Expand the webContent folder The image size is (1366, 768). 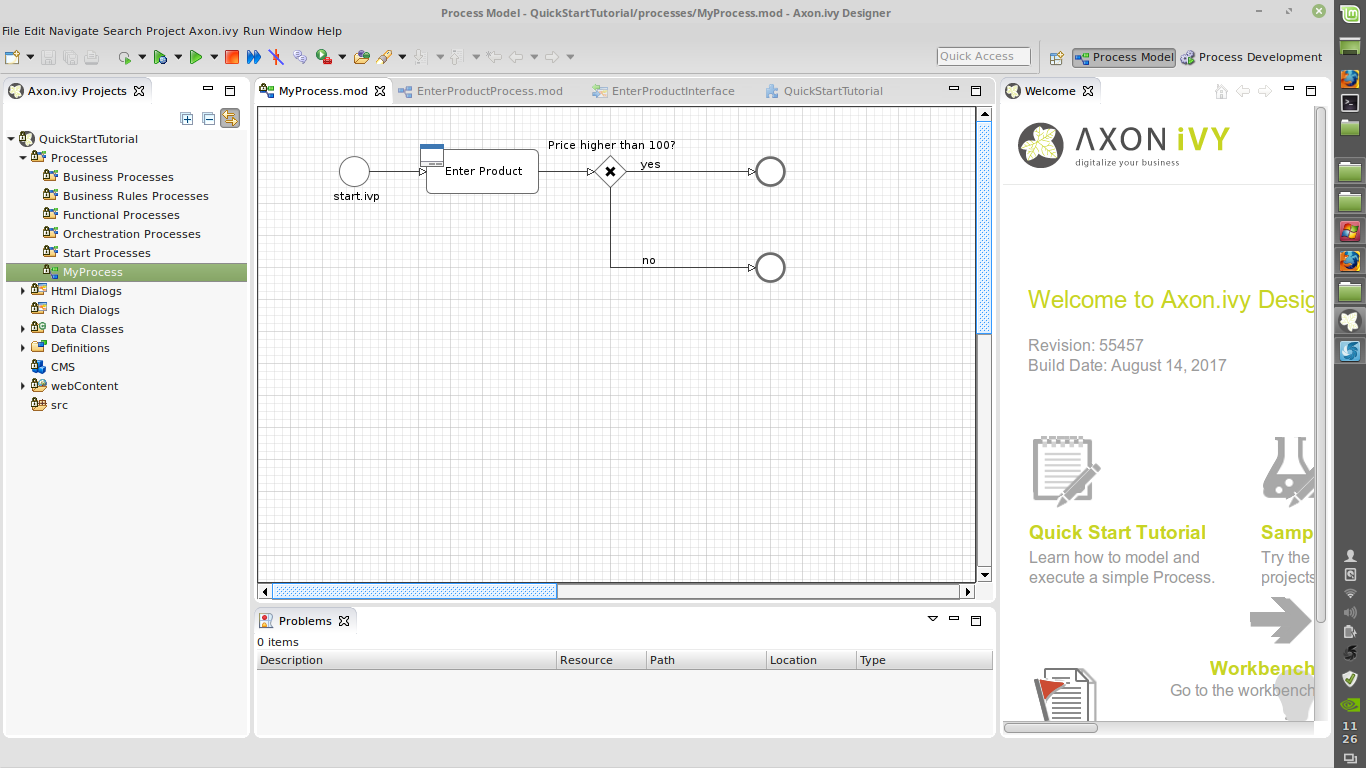[23, 386]
